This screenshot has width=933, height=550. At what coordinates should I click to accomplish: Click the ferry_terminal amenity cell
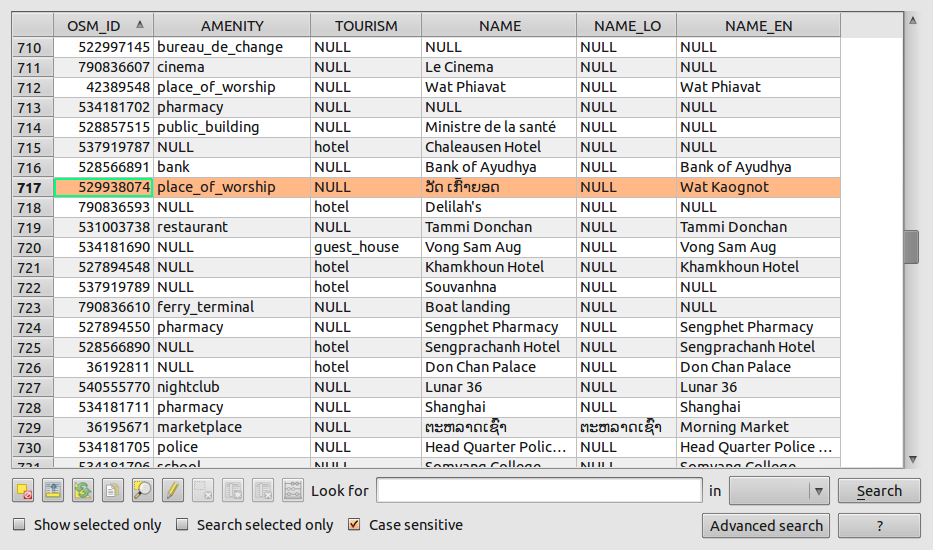click(232, 308)
